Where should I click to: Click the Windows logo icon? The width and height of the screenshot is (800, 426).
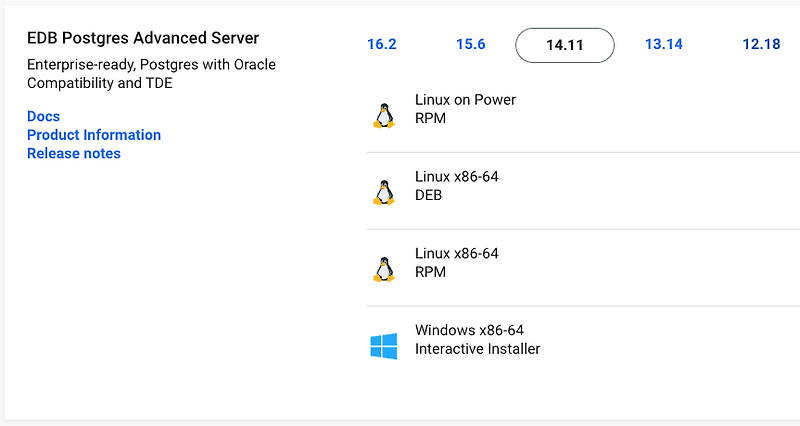(383, 346)
